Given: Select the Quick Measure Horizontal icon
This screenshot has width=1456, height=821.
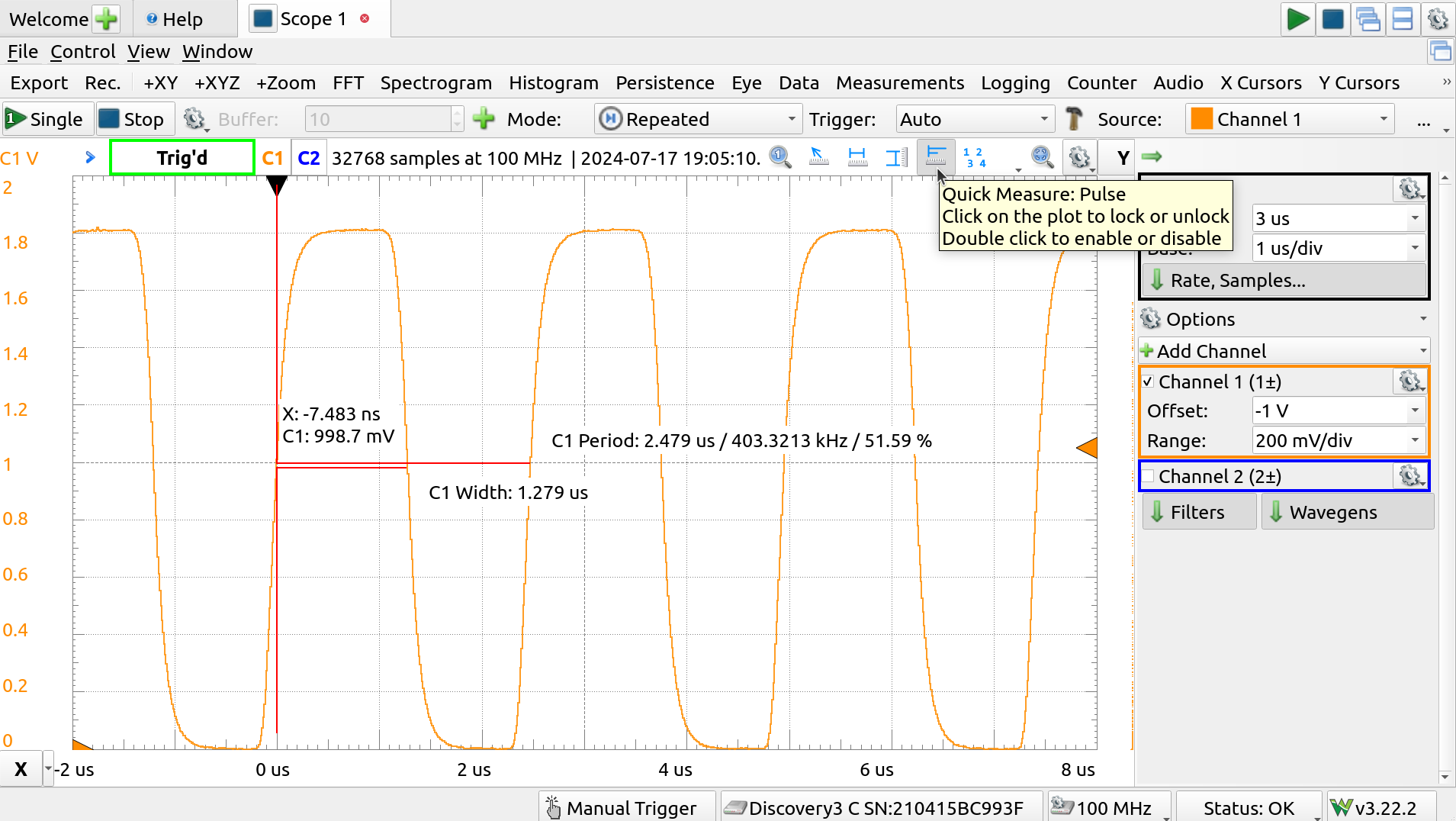Looking at the screenshot, I should tap(857, 157).
